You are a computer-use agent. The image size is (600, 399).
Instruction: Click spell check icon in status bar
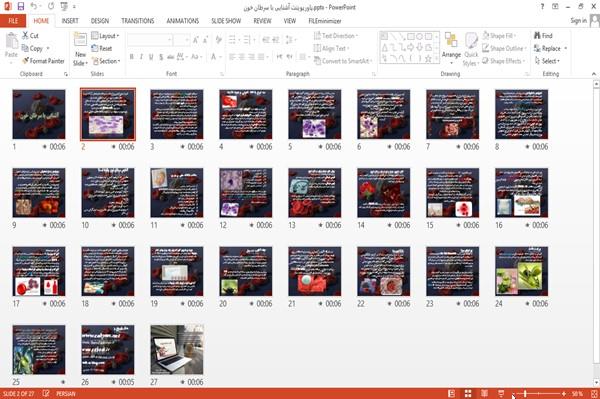coord(46,394)
